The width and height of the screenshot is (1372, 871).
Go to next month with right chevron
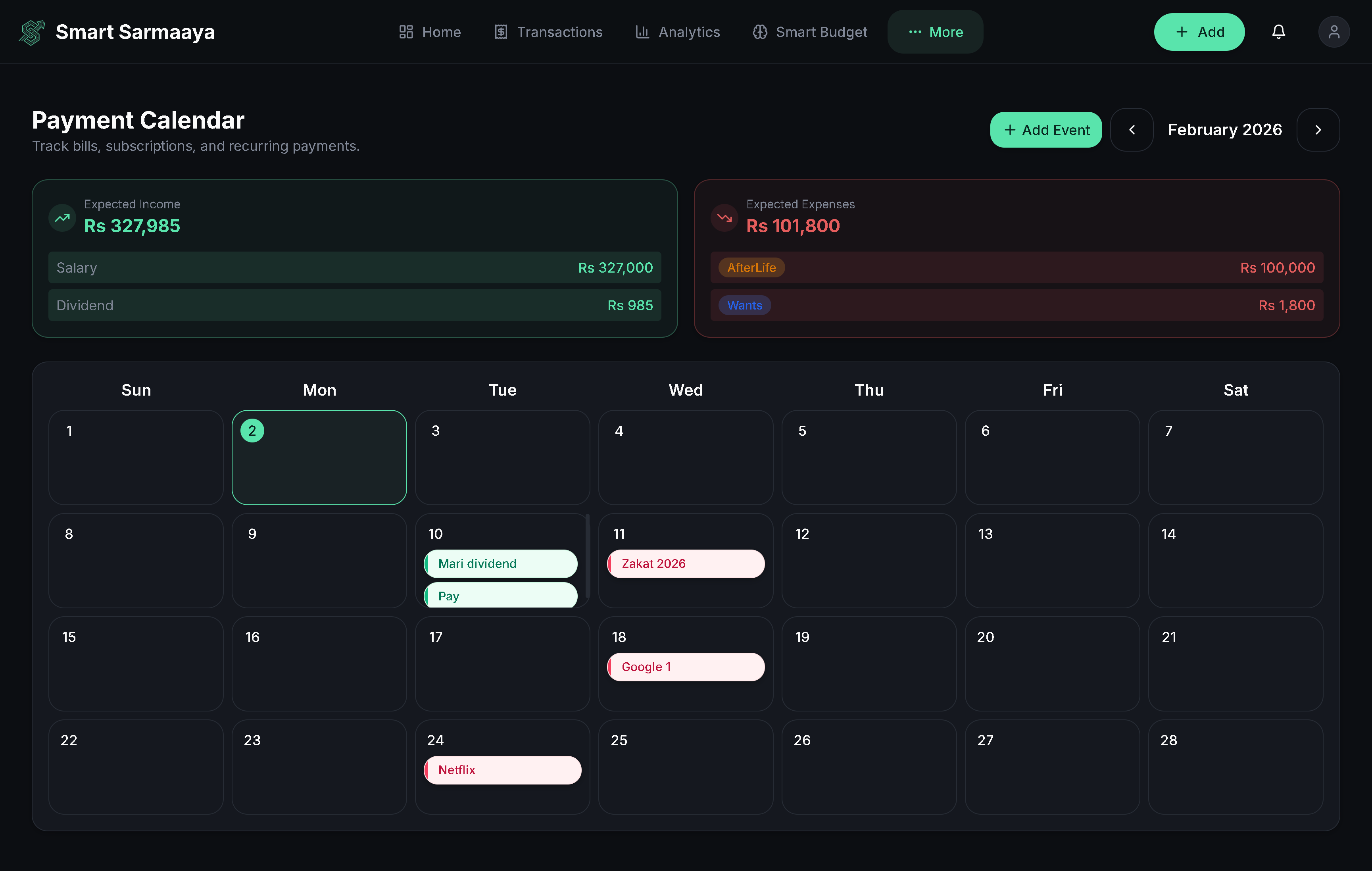coord(1318,130)
